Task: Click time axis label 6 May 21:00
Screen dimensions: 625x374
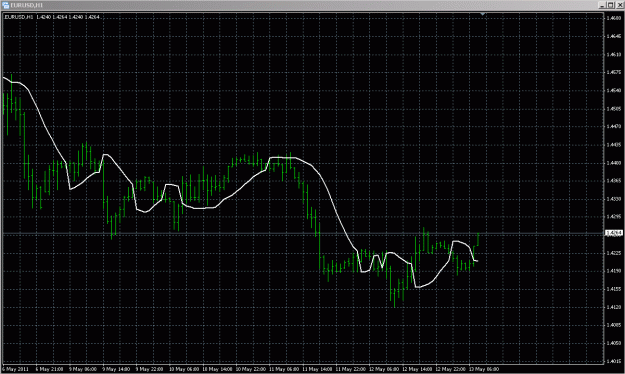Action: (49, 369)
